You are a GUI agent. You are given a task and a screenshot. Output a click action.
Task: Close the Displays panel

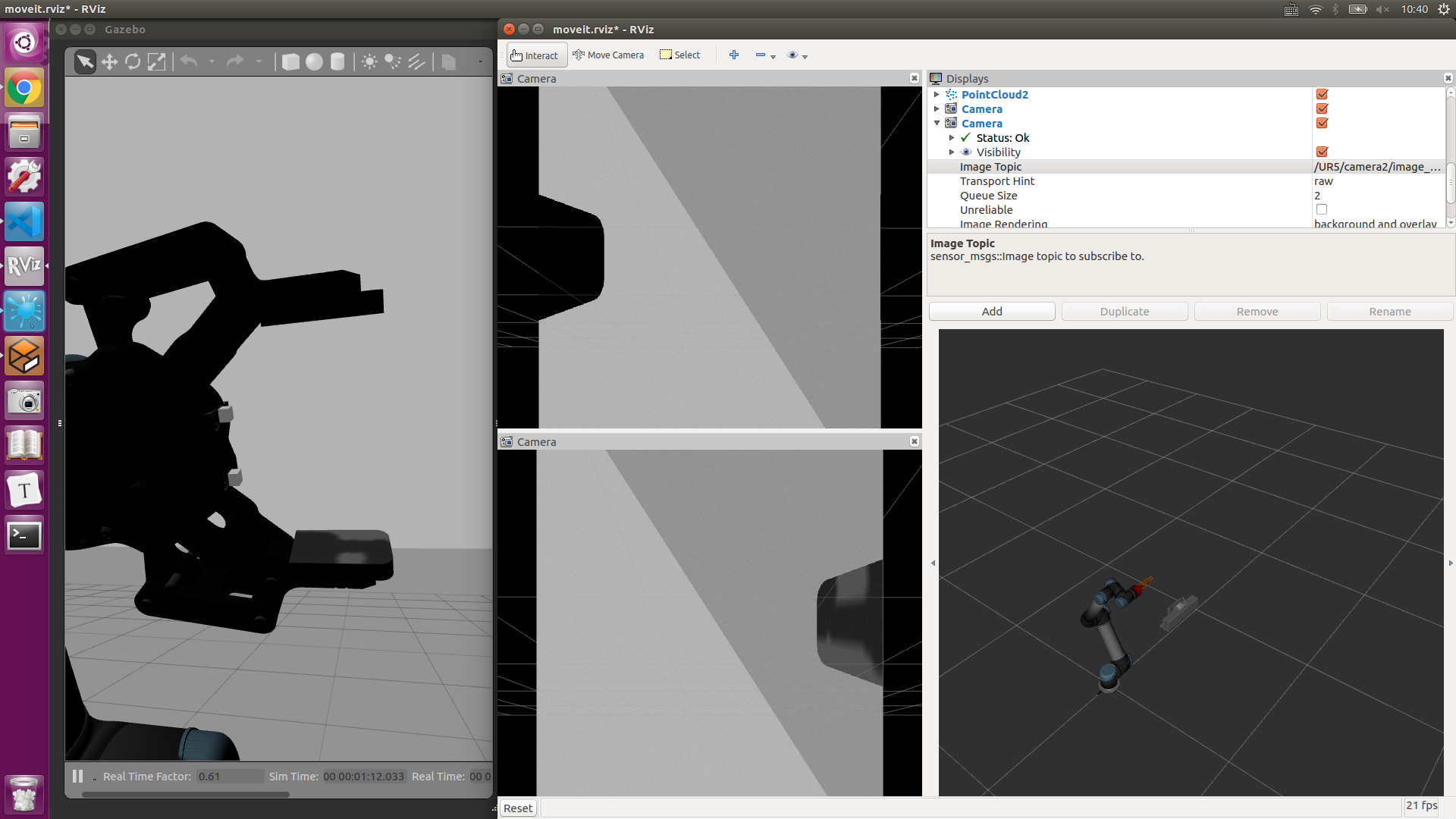1448,78
